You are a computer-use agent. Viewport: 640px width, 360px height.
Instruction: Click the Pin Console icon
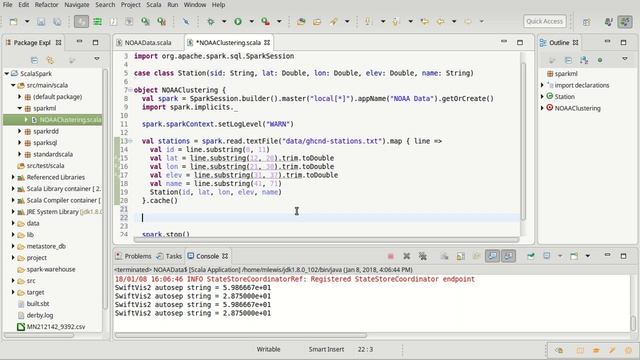pyautogui.click(x=531, y=256)
